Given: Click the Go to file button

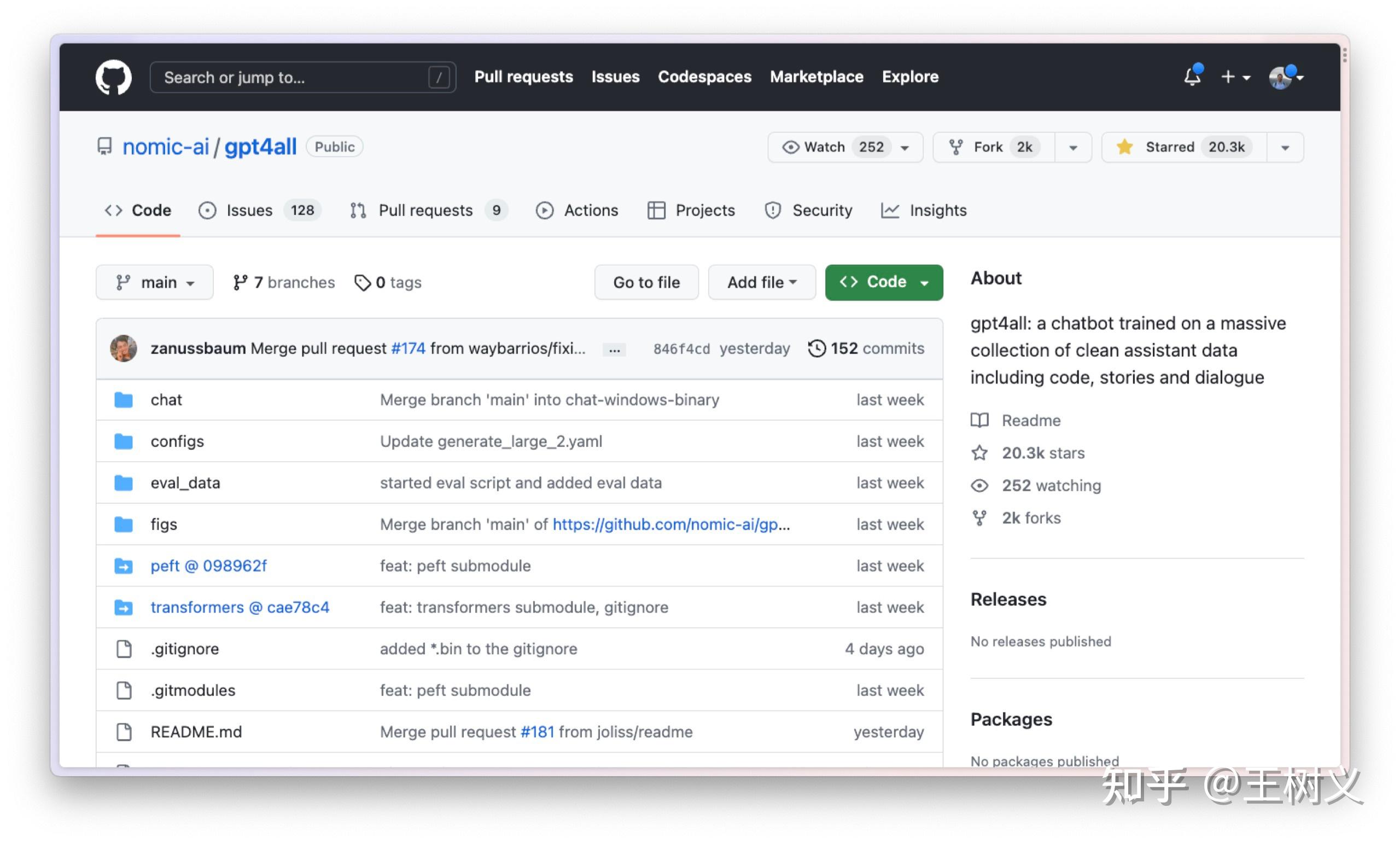Looking at the screenshot, I should coord(646,282).
